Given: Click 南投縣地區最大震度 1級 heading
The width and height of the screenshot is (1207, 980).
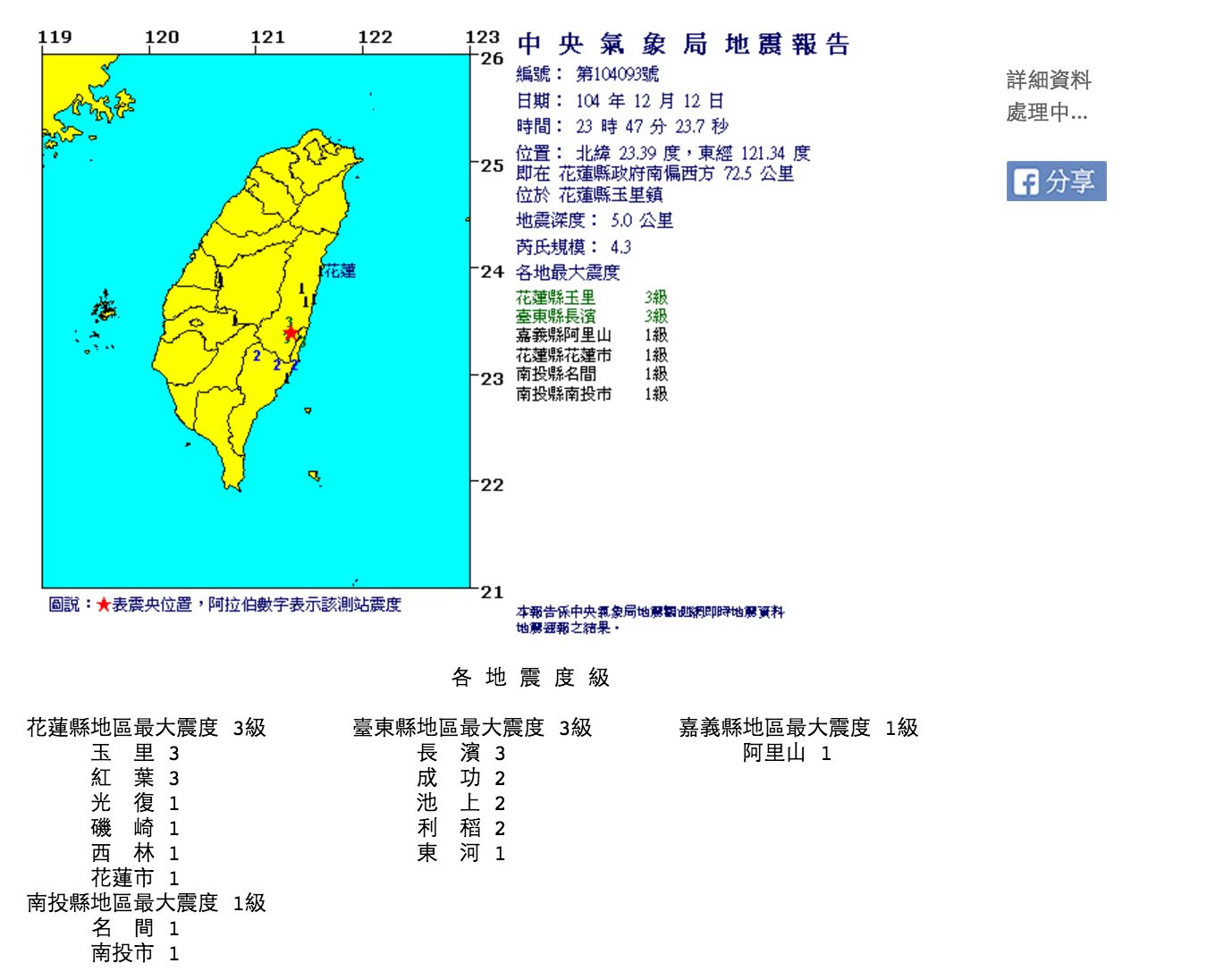Looking at the screenshot, I should (x=146, y=903).
